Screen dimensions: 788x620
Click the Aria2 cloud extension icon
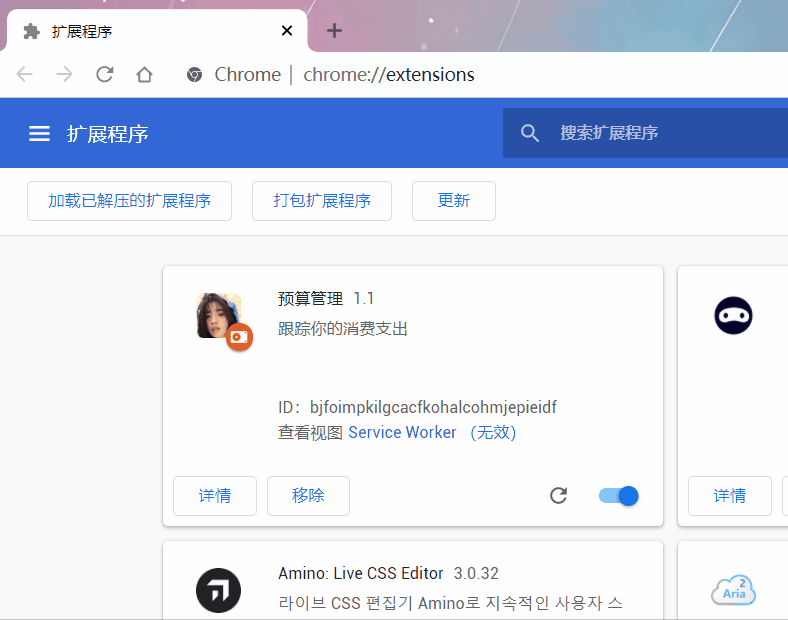[734, 590]
